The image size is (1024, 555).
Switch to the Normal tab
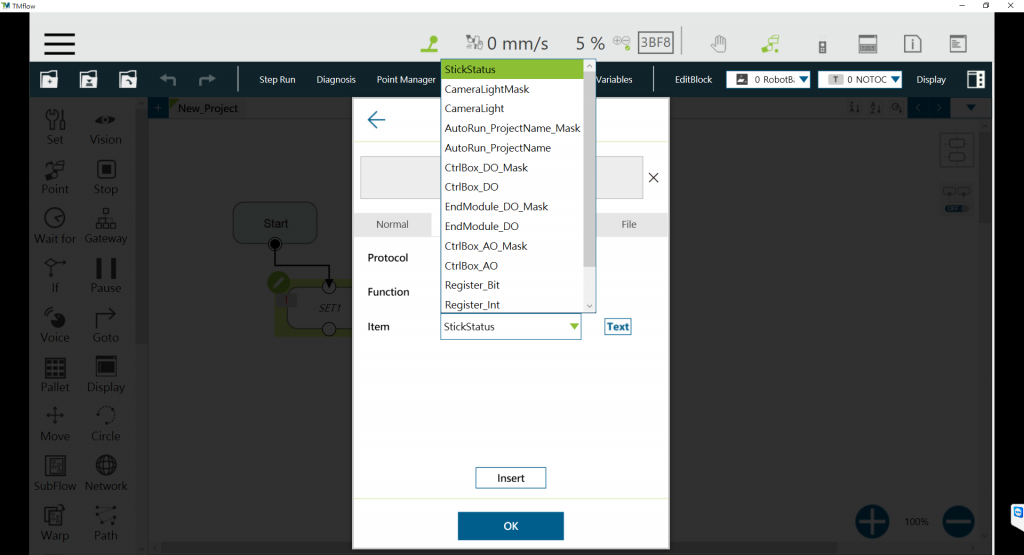pyautogui.click(x=392, y=225)
